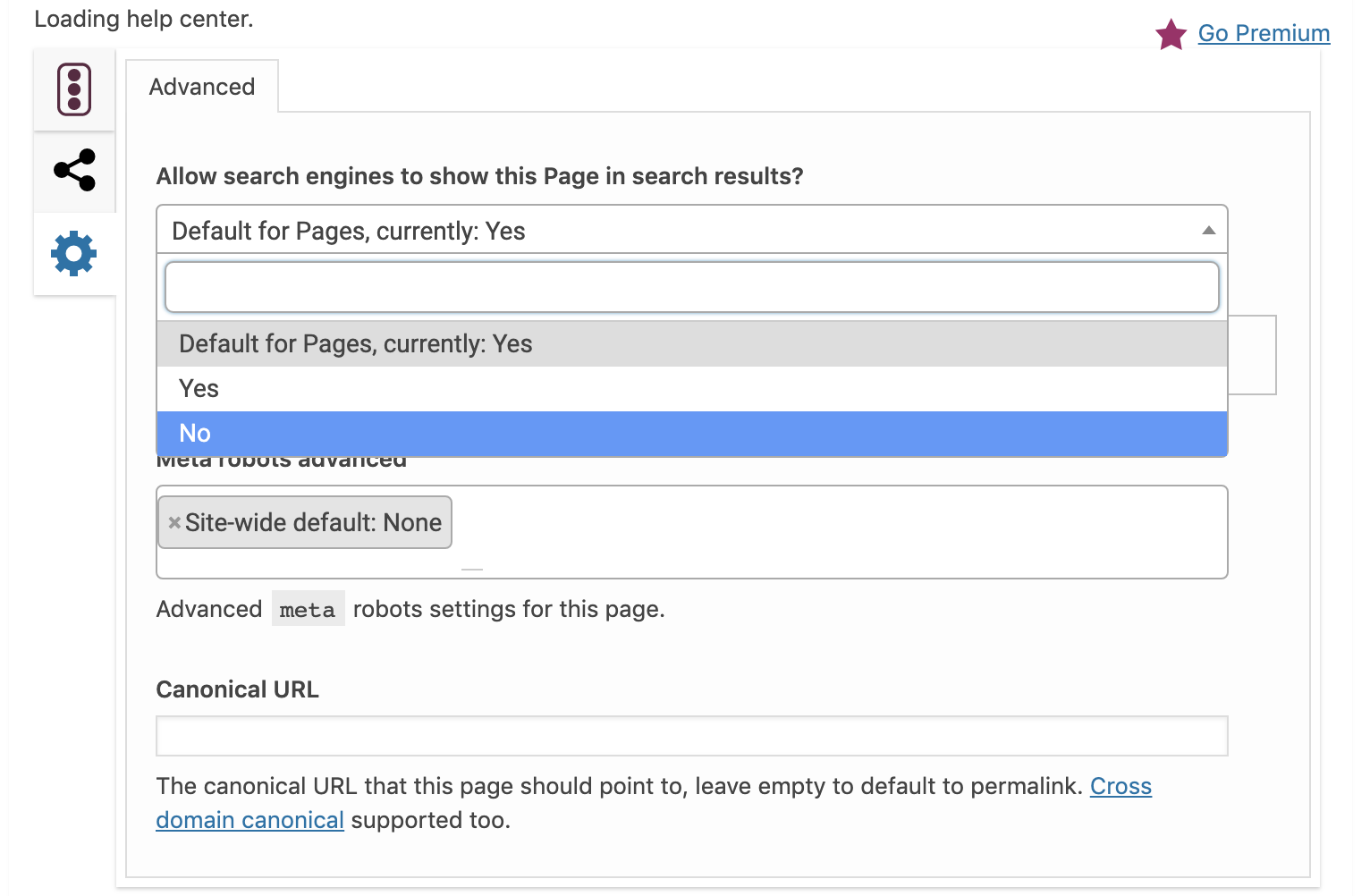Select the "Site-wide default: None" tag label
1370x896 pixels.
tap(313, 523)
